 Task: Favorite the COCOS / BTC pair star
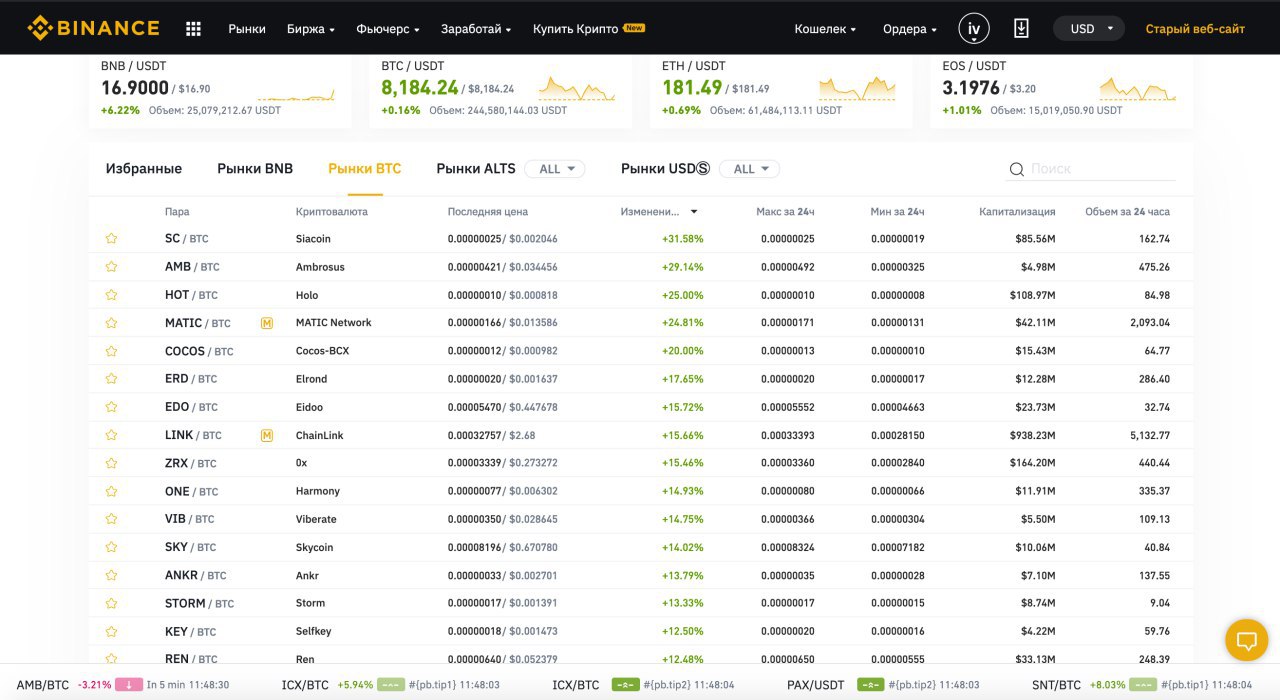(x=112, y=351)
